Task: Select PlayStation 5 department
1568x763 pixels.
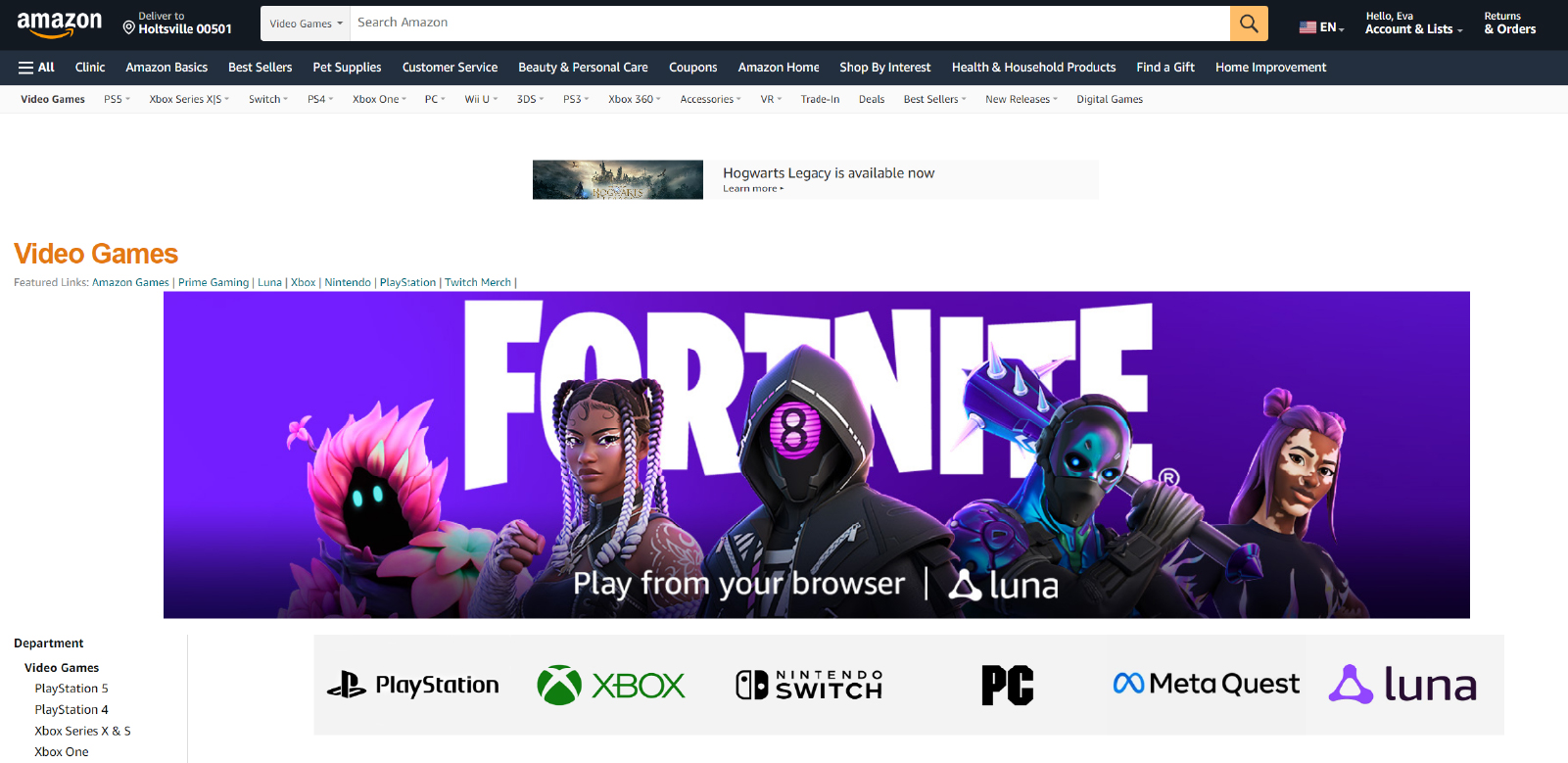Action: [x=71, y=689]
